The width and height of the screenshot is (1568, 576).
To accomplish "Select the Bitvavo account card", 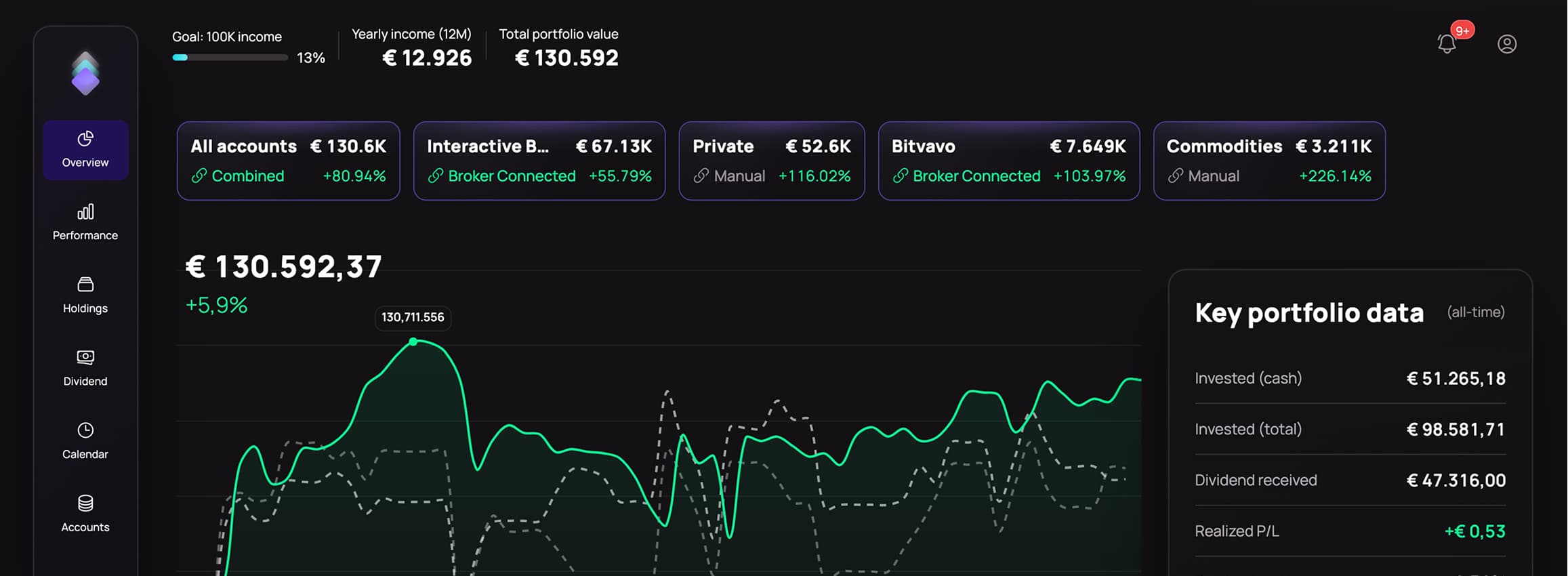I will 1009,161.
